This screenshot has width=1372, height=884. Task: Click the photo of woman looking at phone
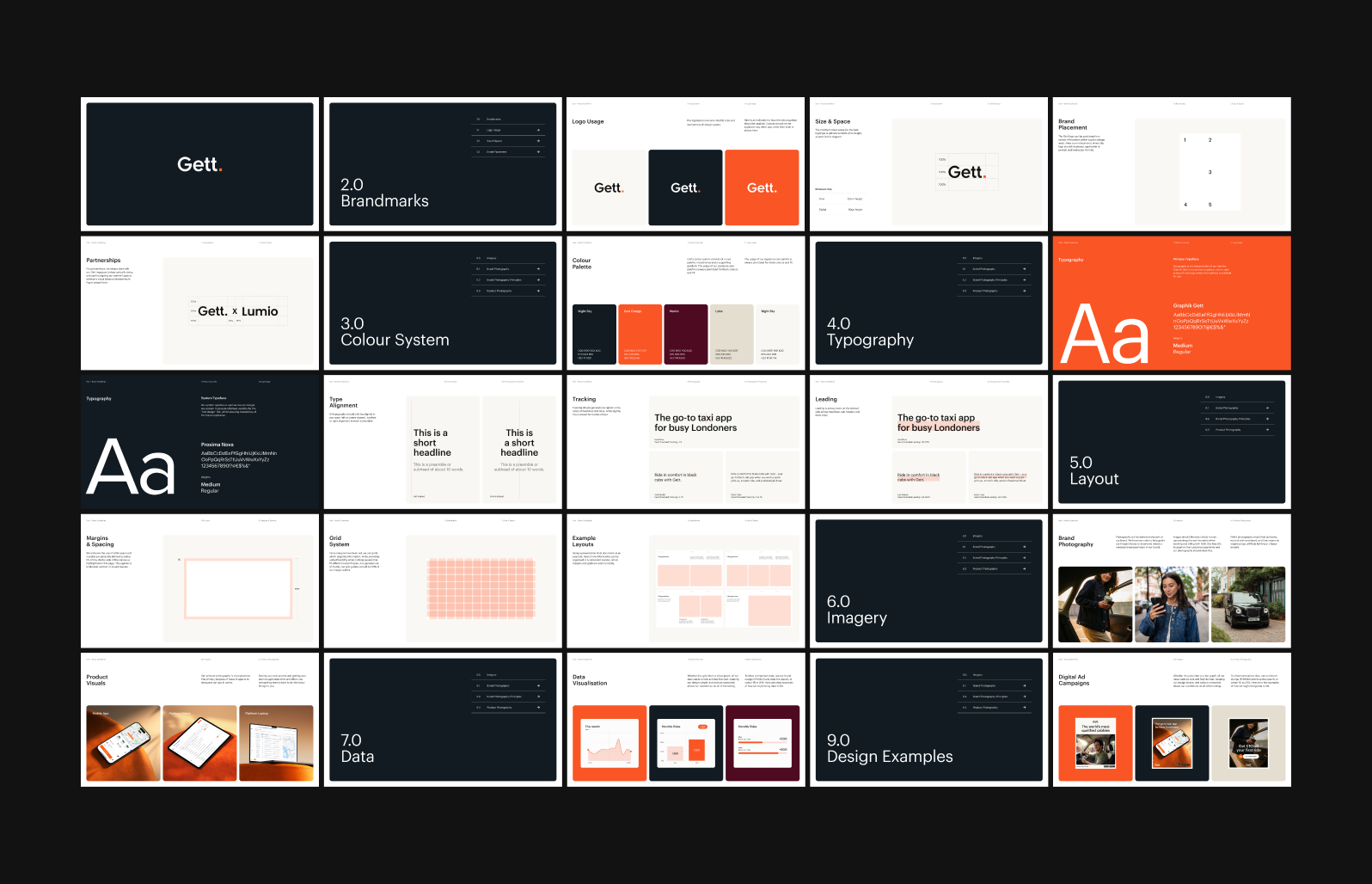(1172, 605)
